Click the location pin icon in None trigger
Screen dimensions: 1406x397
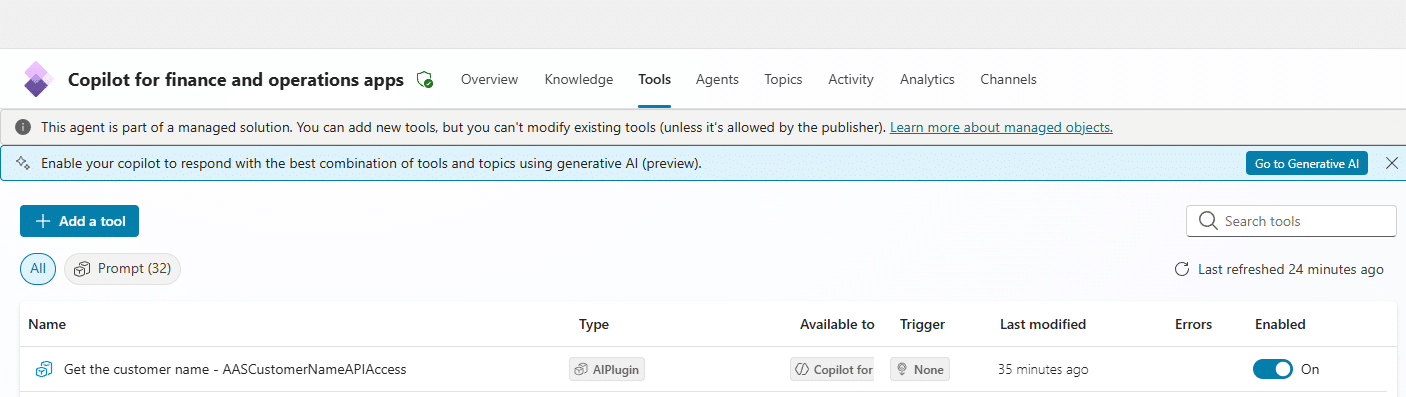point(902,369)
